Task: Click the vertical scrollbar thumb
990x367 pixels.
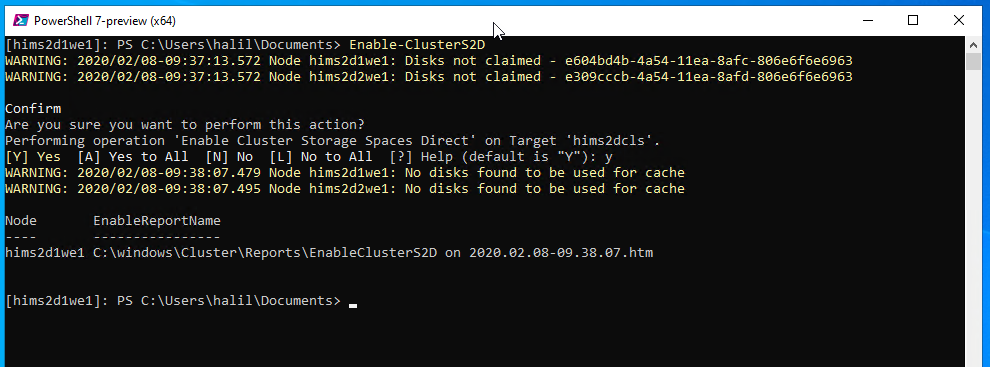Action: click(972, 61)
